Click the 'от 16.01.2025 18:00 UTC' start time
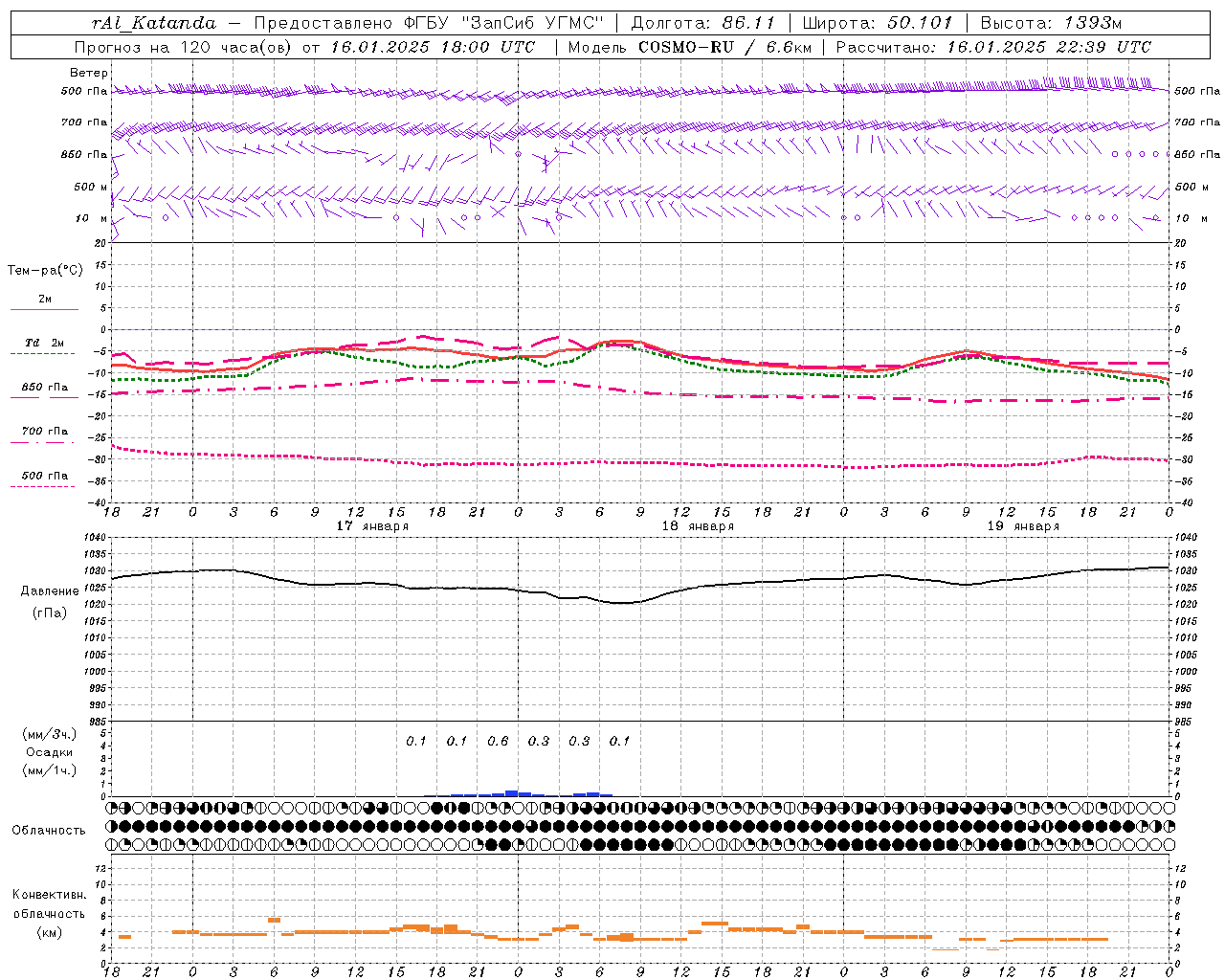 (x=419, y=47)
